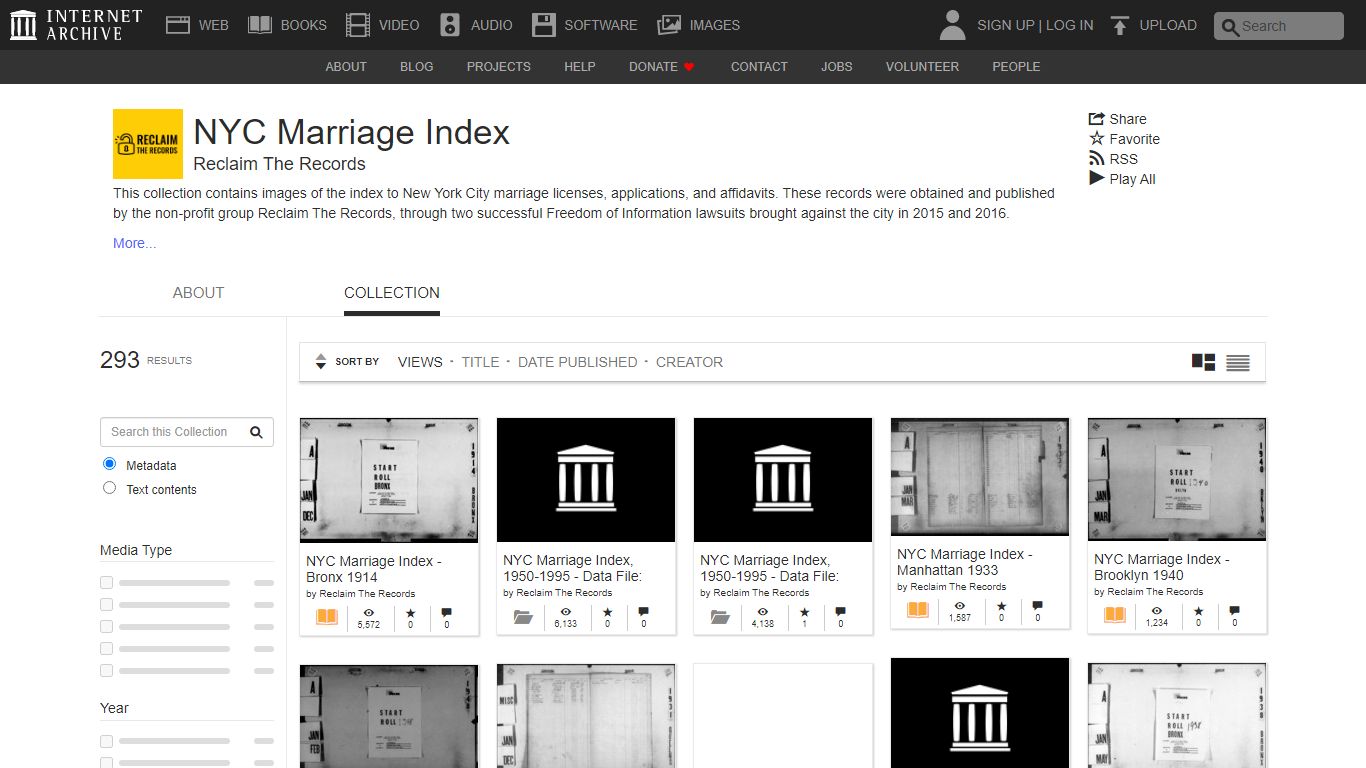Screen dimensions: 1366x768
Task: Sort by VIEWS
Action: coord(420,362)
